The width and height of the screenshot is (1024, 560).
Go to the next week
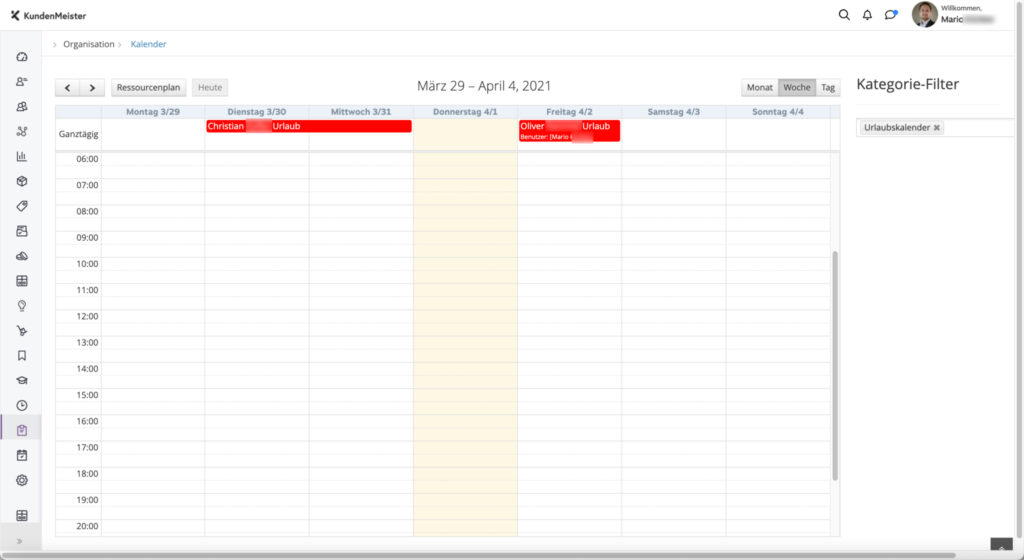(92, 87)
